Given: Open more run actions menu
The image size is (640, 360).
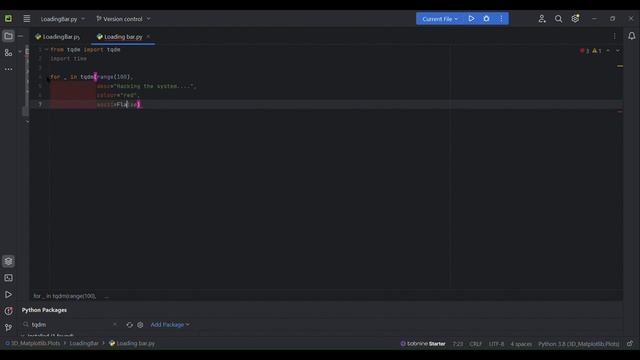Looking at the screenshot, I should [x=501, y=19].
